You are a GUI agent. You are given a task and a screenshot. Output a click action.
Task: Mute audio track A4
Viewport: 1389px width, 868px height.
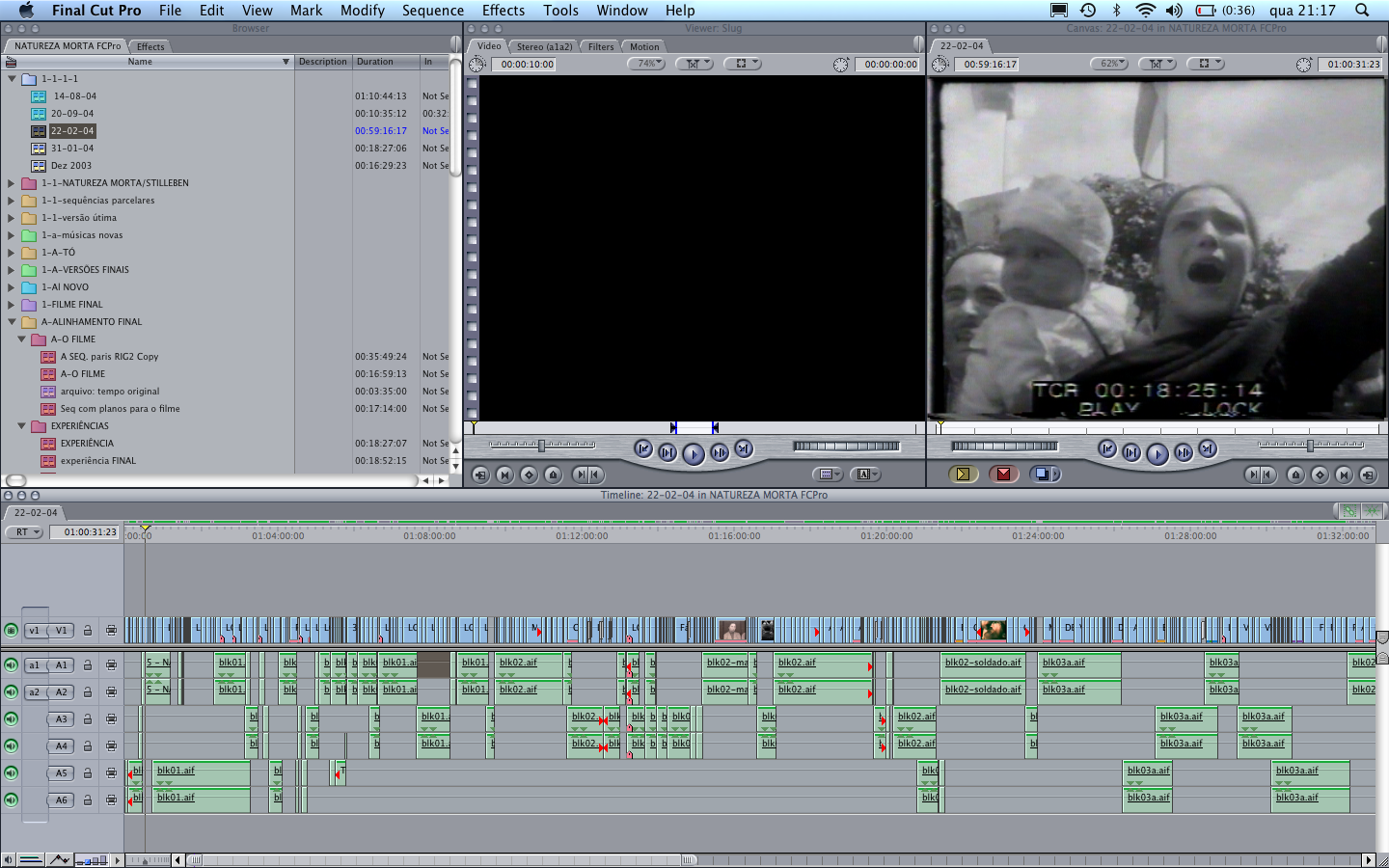pos(11,746)
